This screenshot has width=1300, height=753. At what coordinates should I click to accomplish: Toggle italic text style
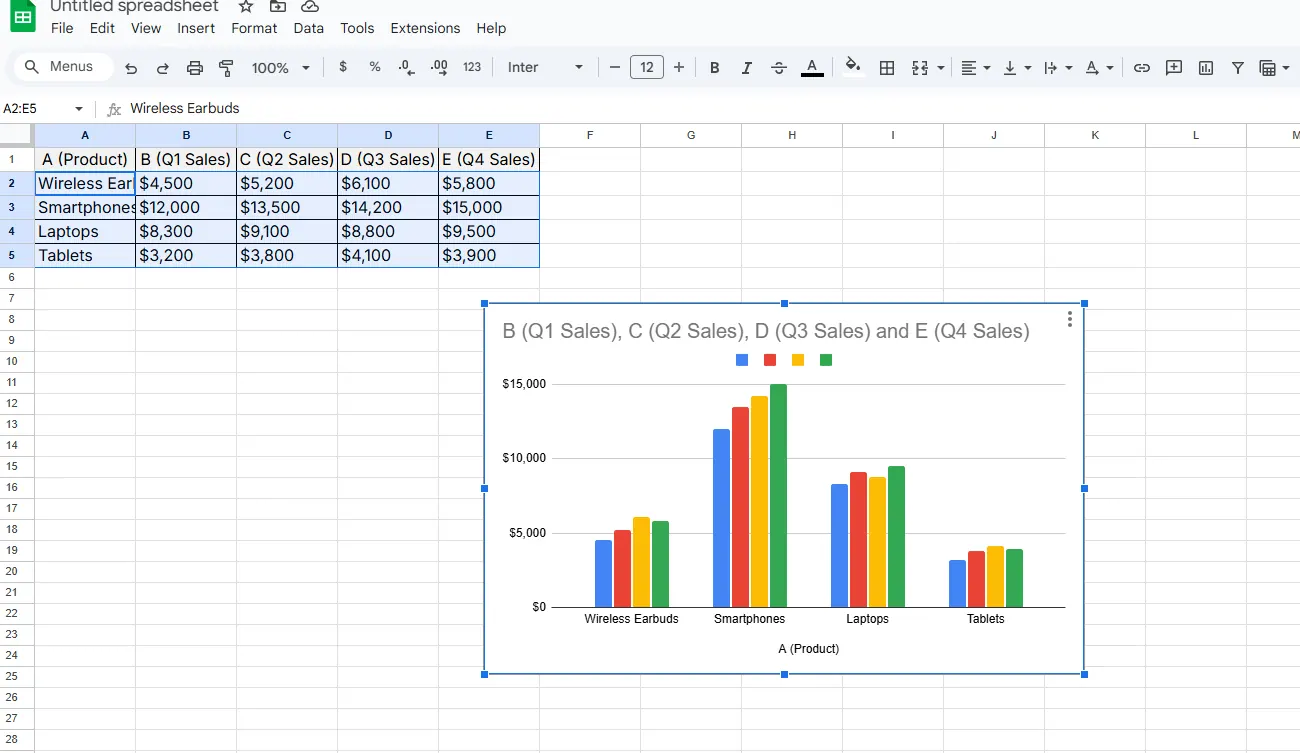click(746, 68)
